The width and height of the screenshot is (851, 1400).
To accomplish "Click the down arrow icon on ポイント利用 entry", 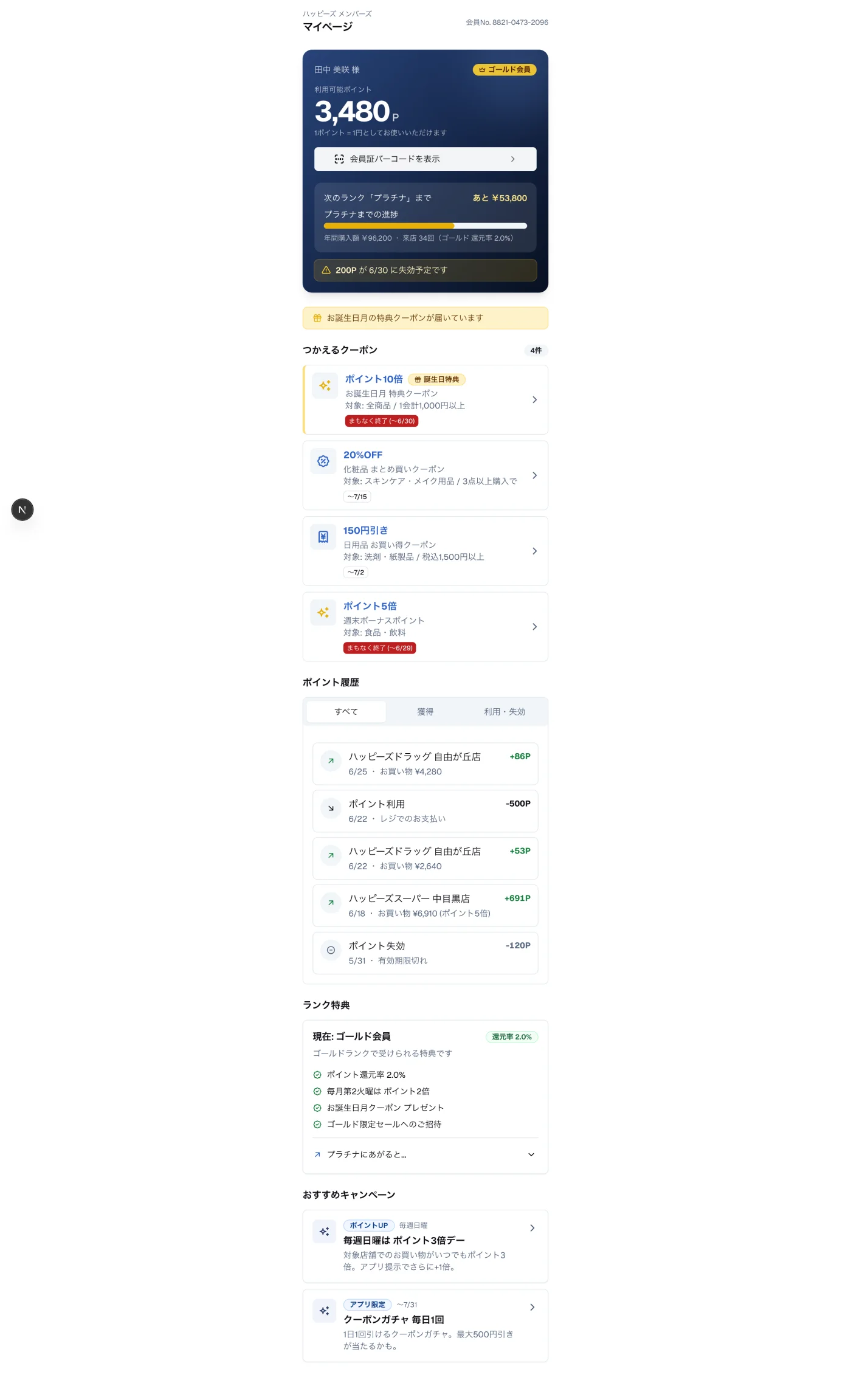I will [x=331, y=809].
